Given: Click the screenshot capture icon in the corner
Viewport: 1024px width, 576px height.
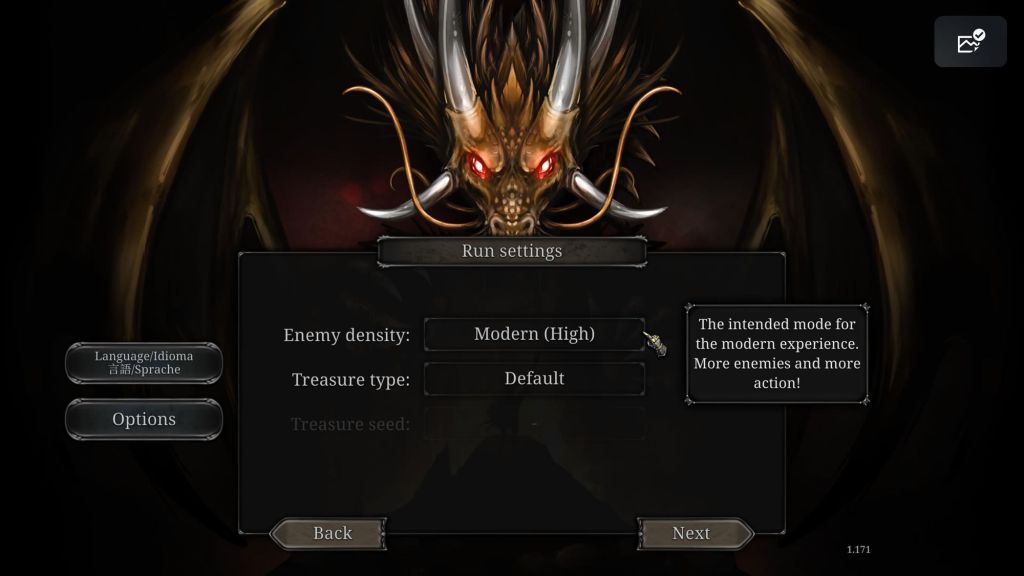Looking at the screenshot, I should coord(970,42).
